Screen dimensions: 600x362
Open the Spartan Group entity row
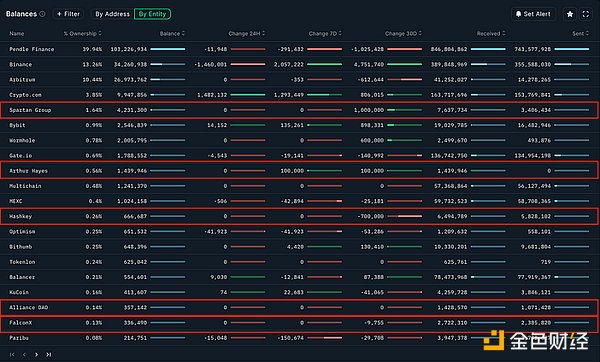tap(299, 110)
